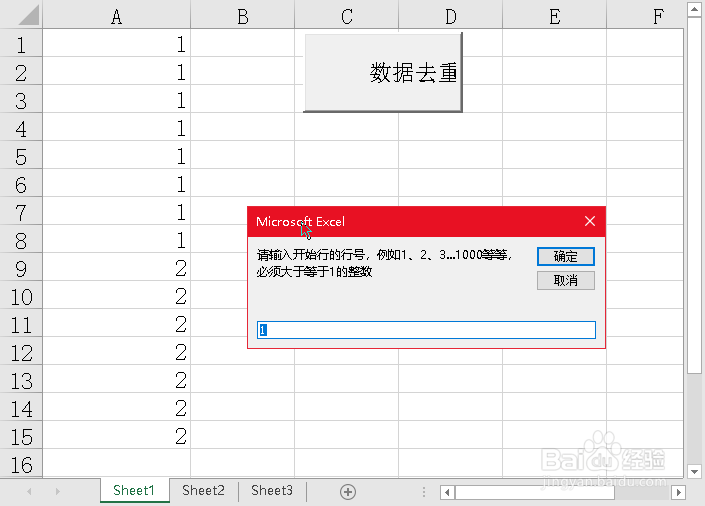Click vertical scrollbar up arrow
This screenshot has width=705, height=506.
(x=694, y=10)
